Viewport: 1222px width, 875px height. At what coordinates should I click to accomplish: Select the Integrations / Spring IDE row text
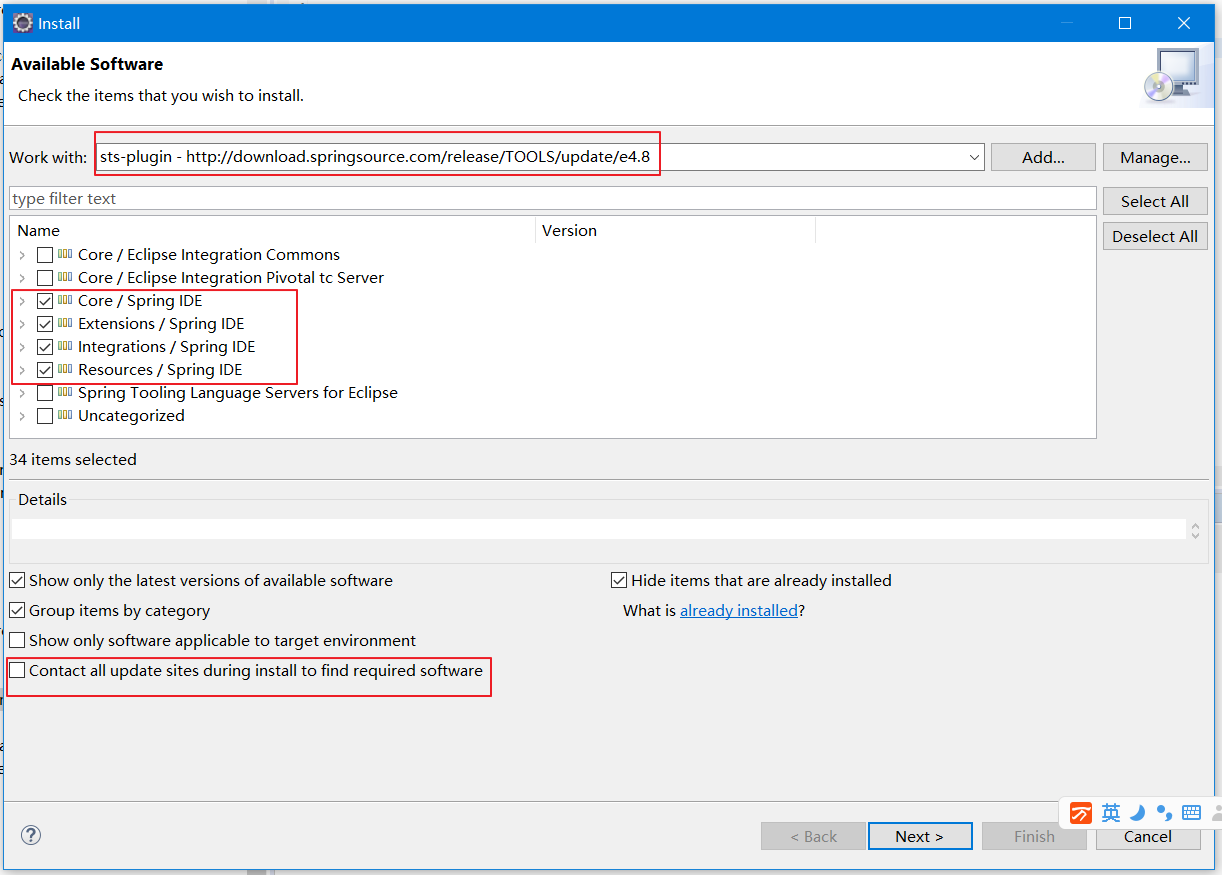click(166, 346)
